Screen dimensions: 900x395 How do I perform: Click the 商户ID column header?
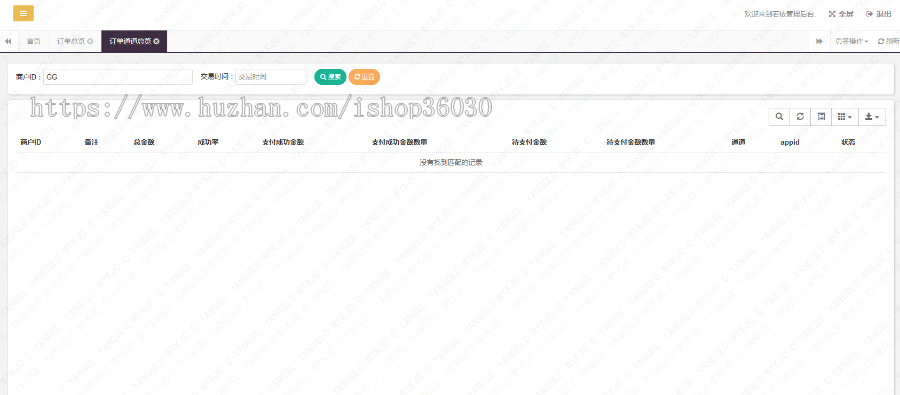[x=30, y=142]
